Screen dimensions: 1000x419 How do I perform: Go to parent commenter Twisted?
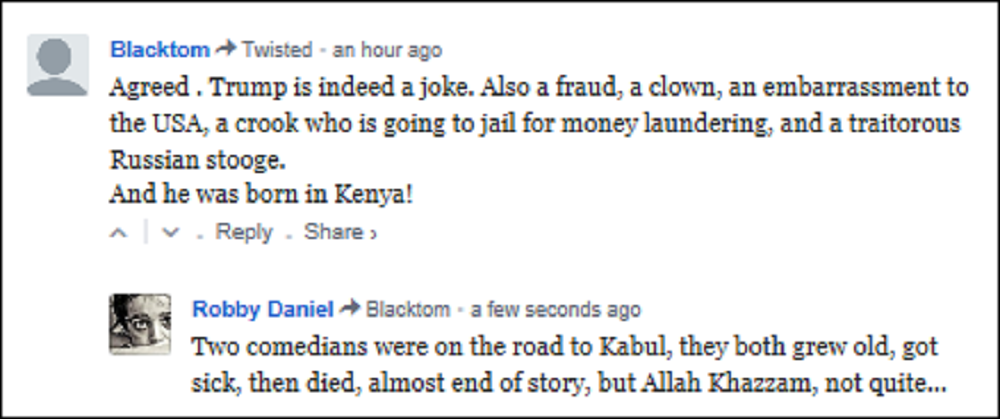pyautogui.click(x=277, y=49)
